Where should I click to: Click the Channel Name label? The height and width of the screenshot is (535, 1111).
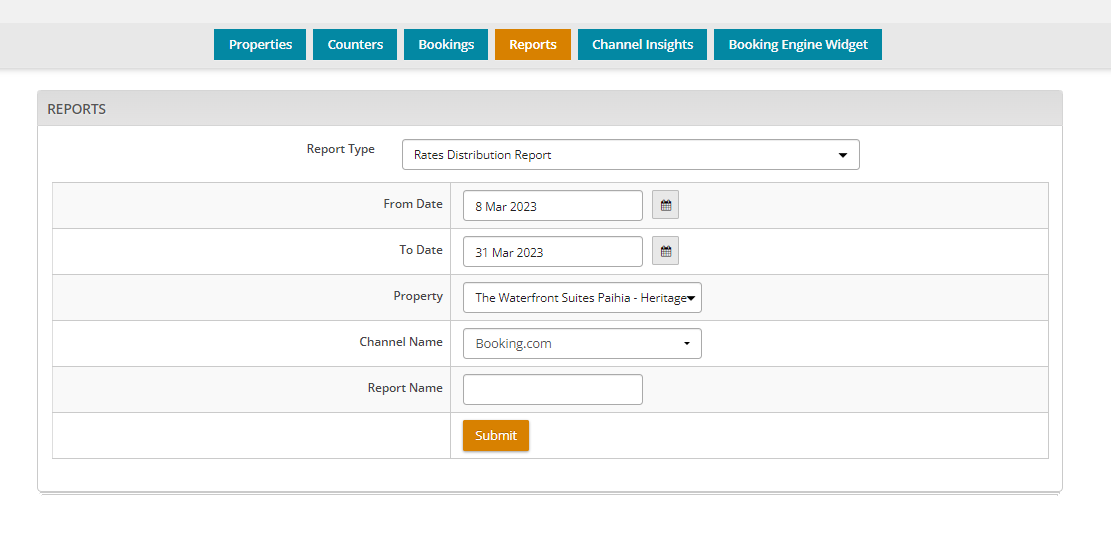[401, 342]
